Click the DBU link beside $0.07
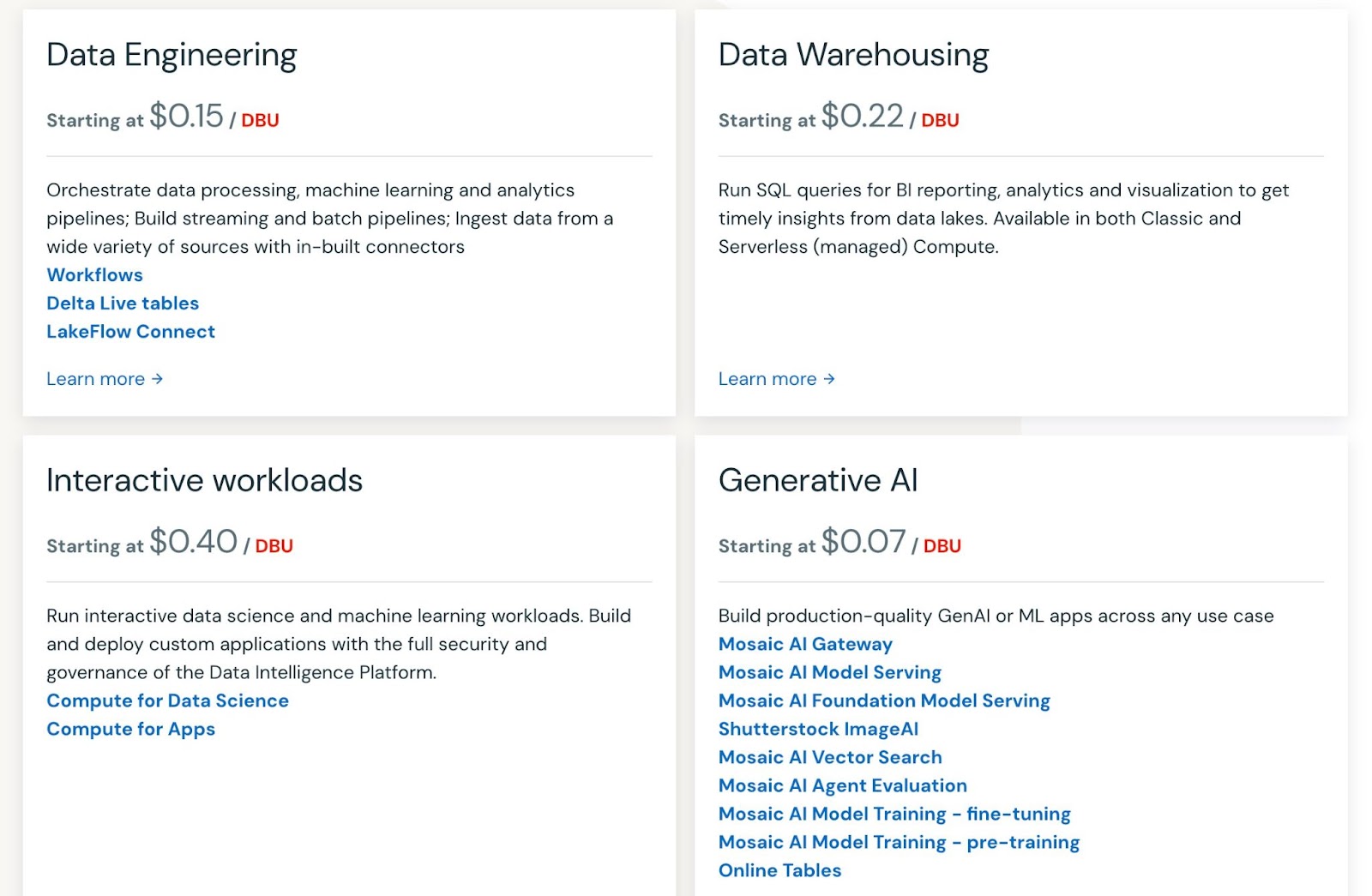The width and height of the screenshot is (1372, 896). (942, 546)
